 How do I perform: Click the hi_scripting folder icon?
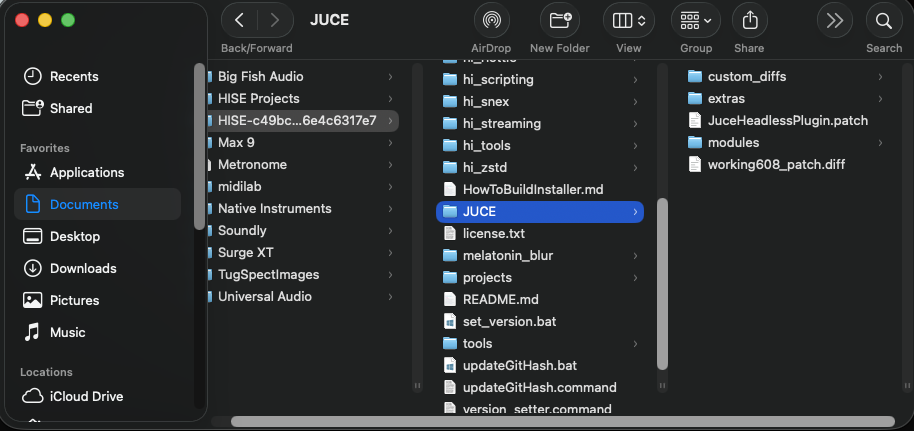point(450,79)
